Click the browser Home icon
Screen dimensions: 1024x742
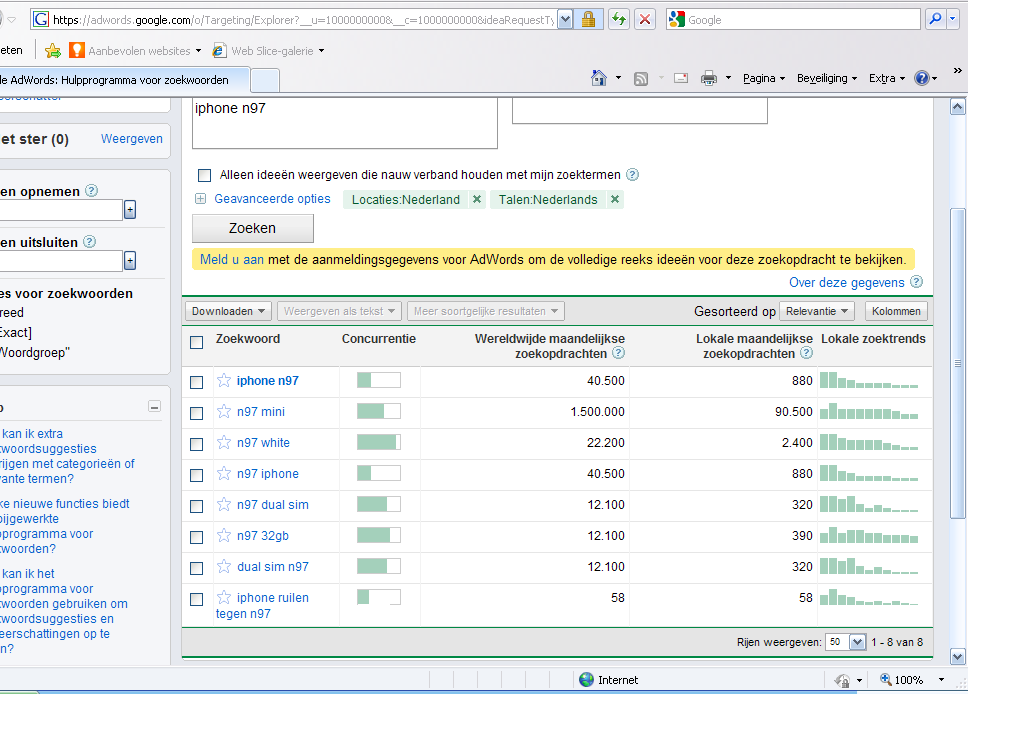pyautogui.click(x=598, y=78)
